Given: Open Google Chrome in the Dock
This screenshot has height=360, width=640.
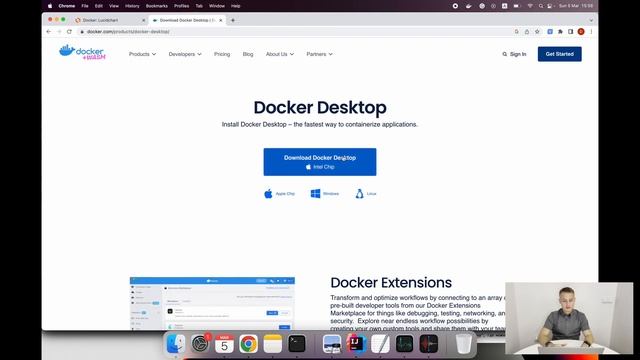Looking at the screenshot, I should tap(248, 344).
